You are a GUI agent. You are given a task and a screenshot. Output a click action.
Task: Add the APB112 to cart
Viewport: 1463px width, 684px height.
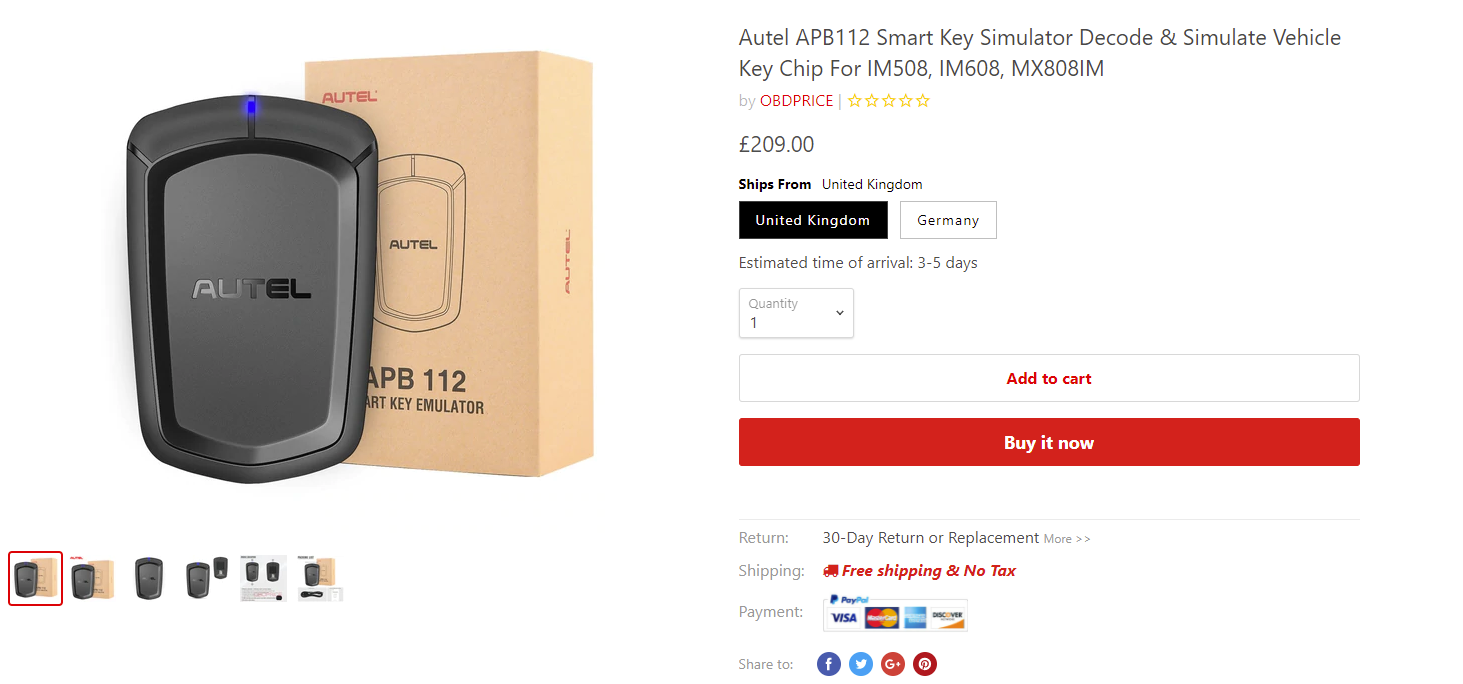[1048, 377]
